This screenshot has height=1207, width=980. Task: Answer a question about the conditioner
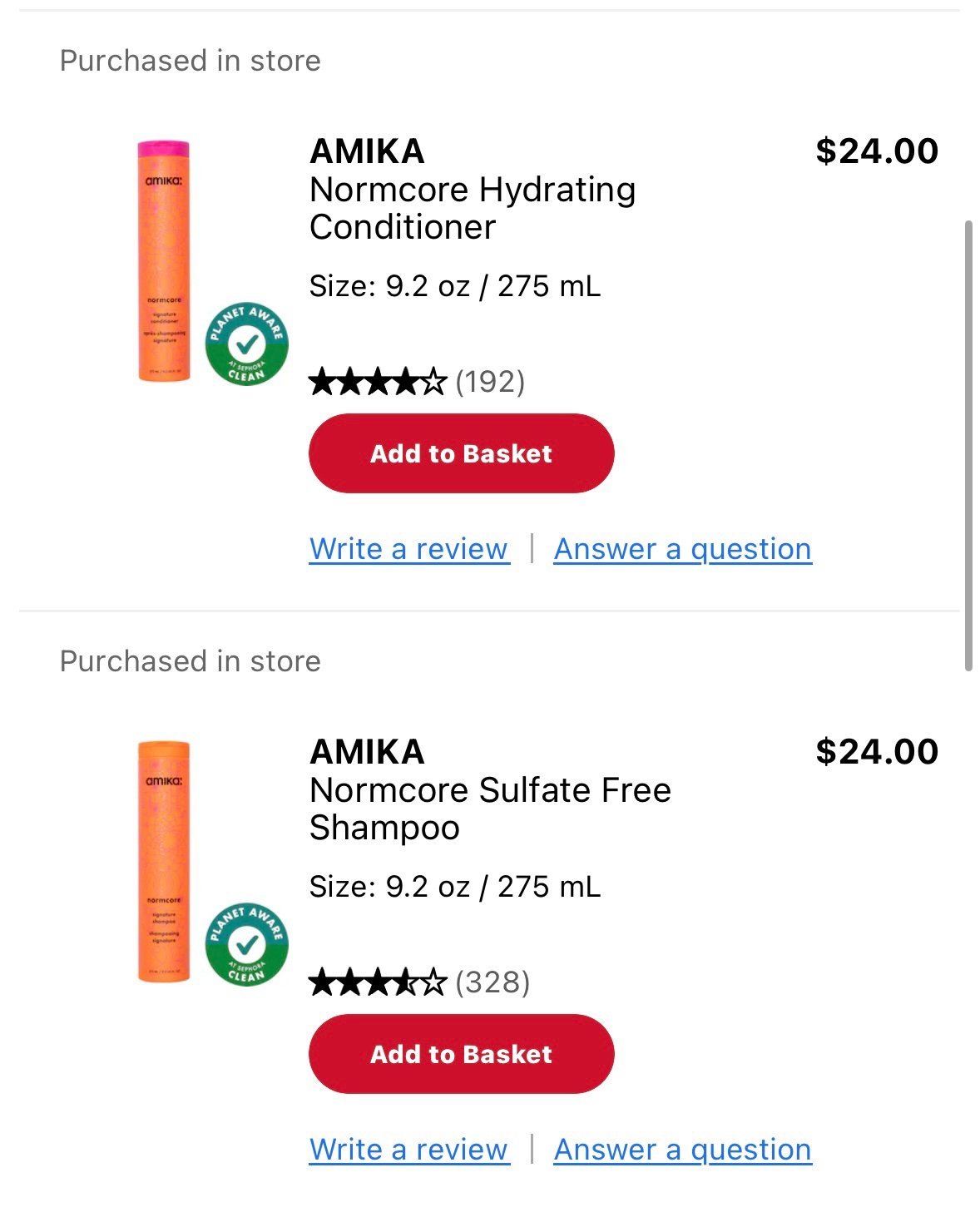point(683,549)
